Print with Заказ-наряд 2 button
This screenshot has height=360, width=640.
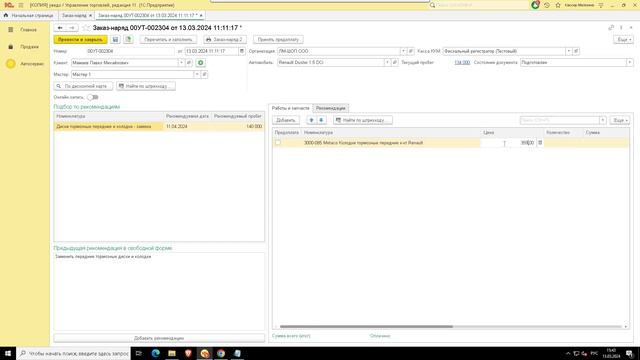click(224, 40)
